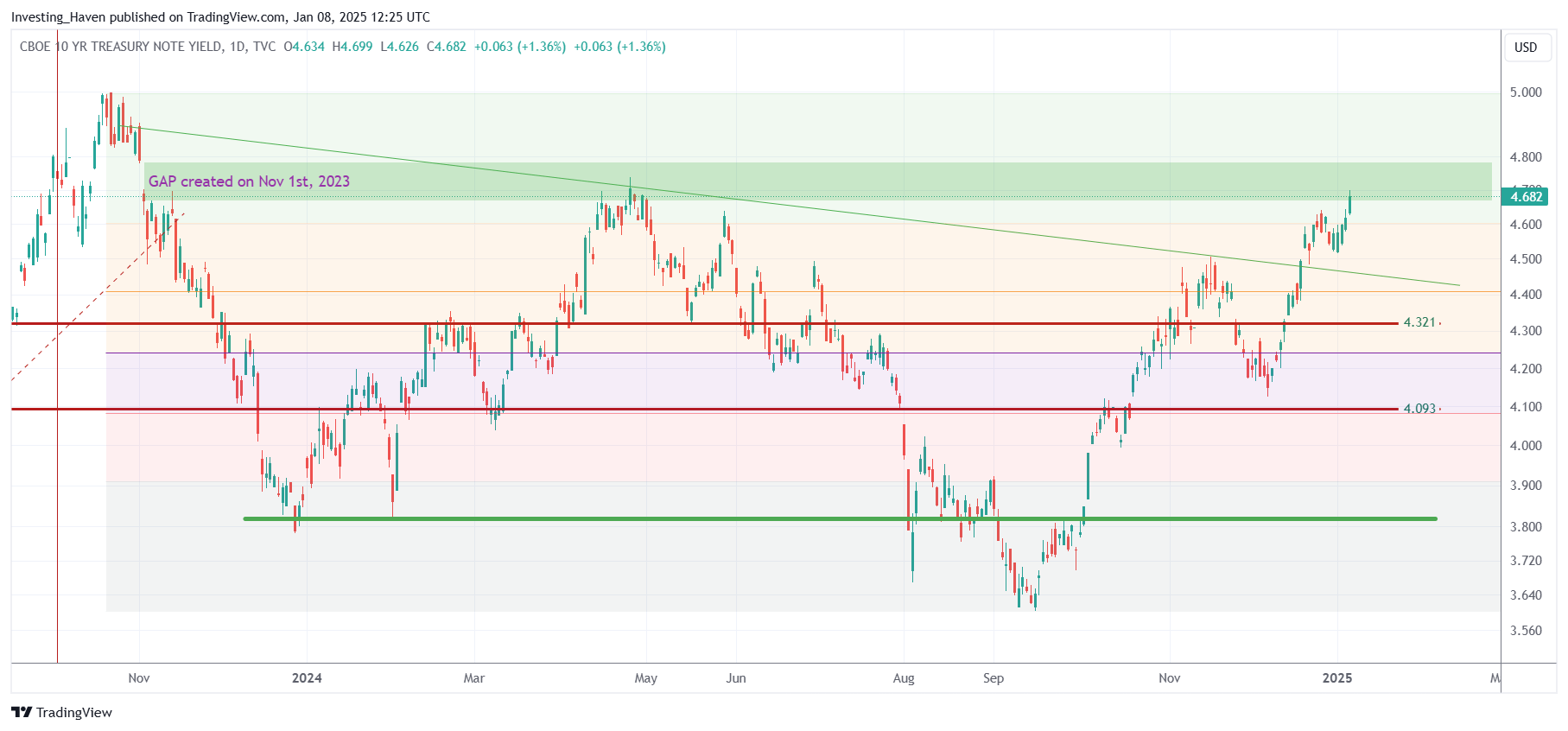Click the 4.600 price axis label

tap(1526, 225)
